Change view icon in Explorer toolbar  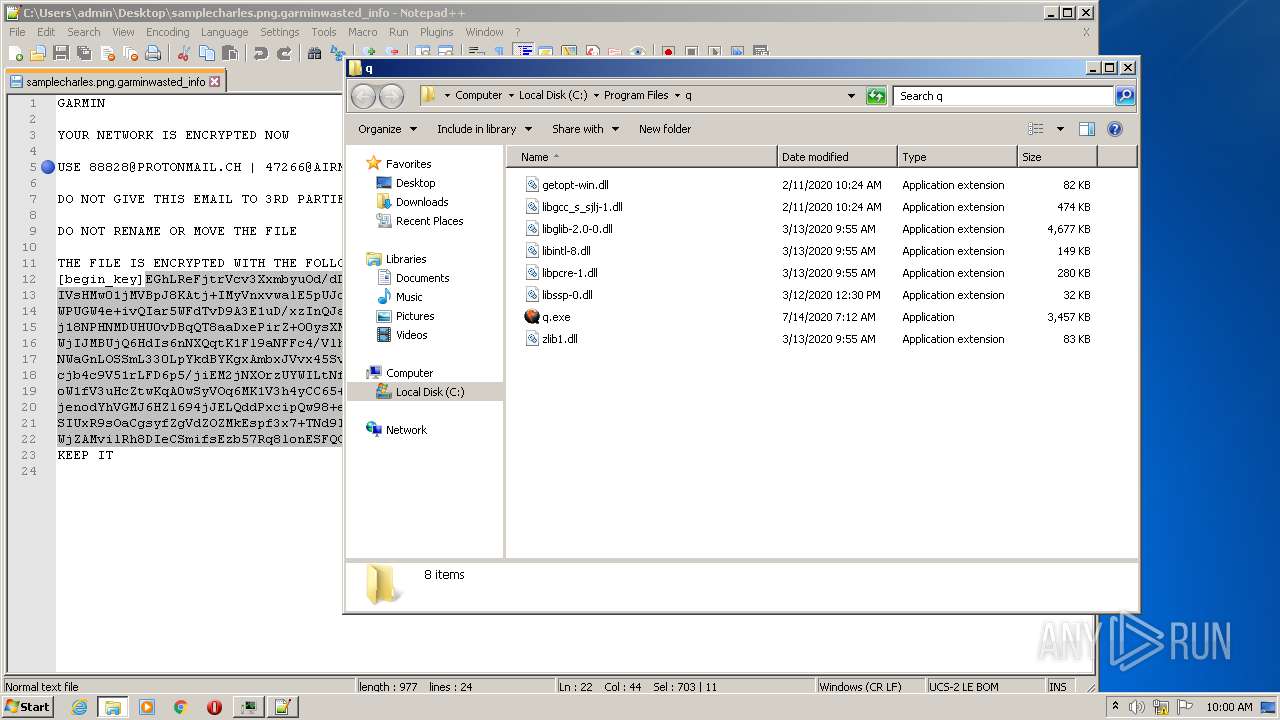(1036, 129)
